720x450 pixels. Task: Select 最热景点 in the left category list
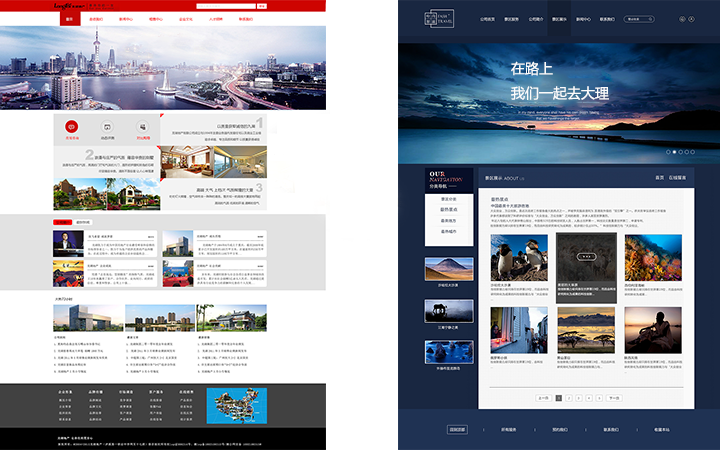click(449, 210)
